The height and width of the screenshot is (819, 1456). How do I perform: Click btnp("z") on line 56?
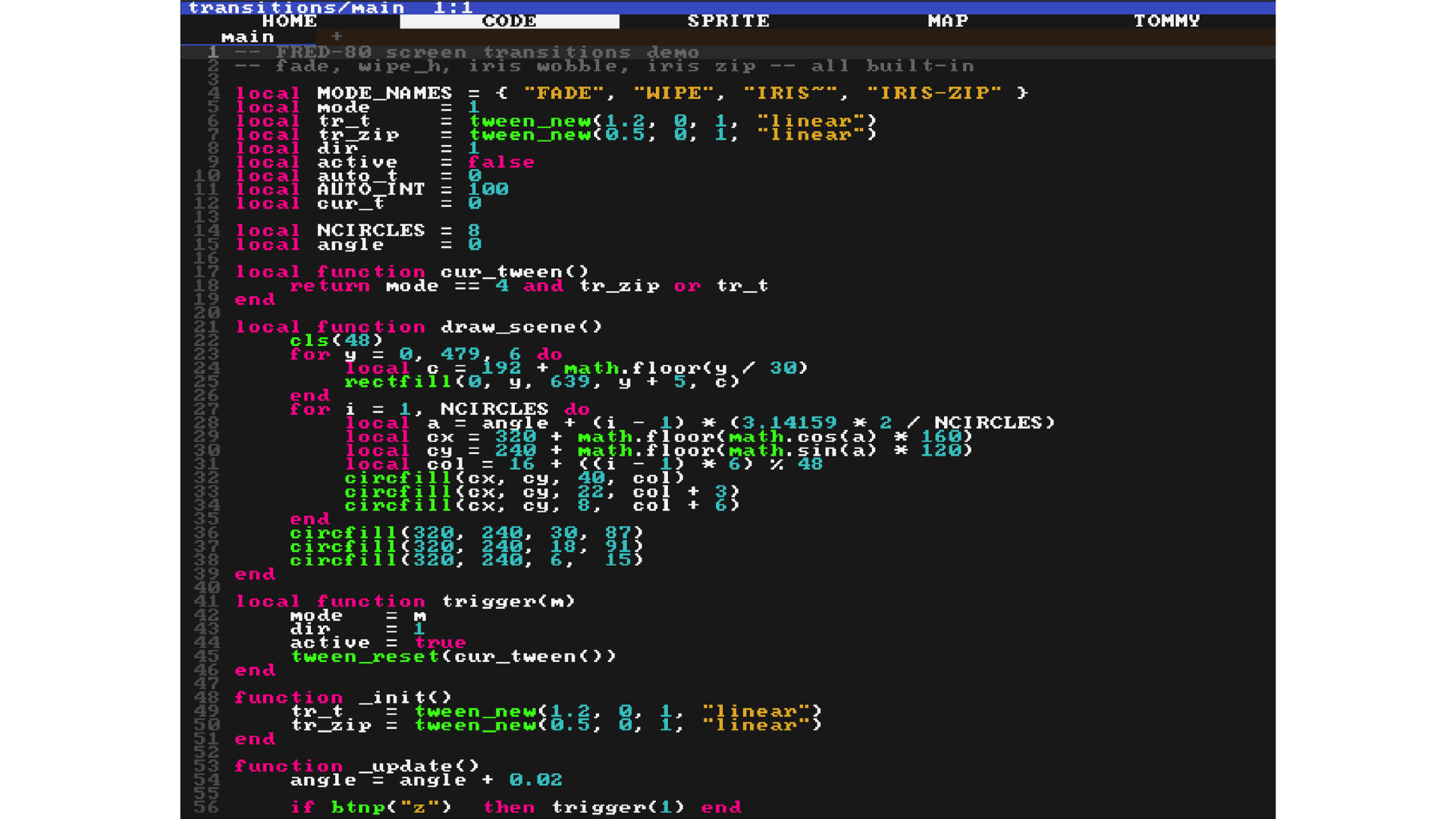[x=391, y=808]
